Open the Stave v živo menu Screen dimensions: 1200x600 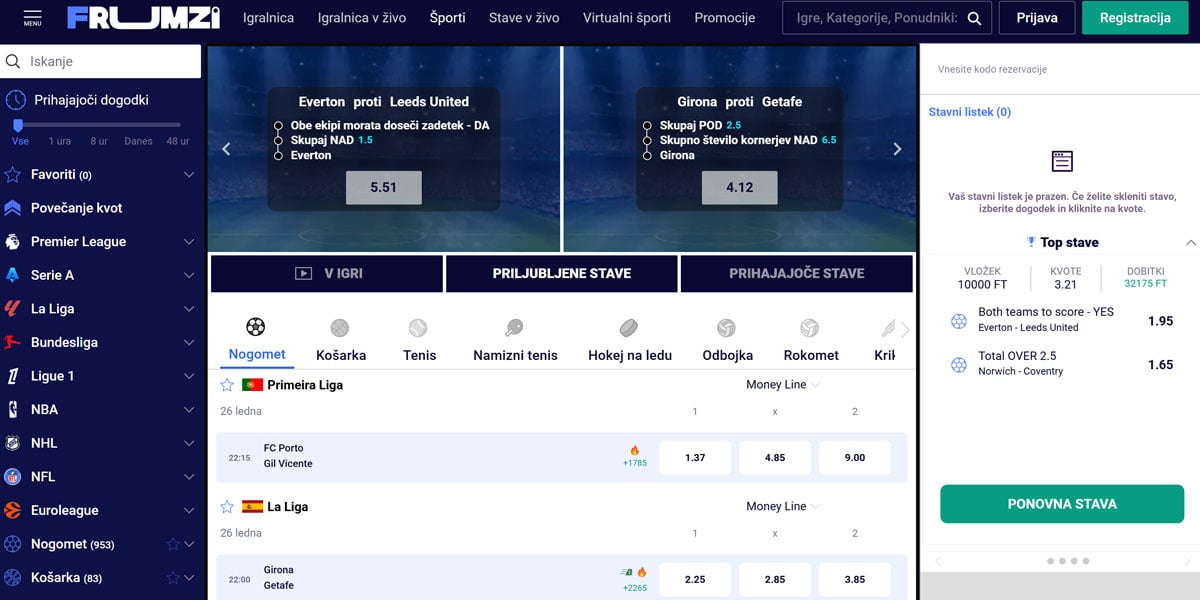(x=524, y=18)
